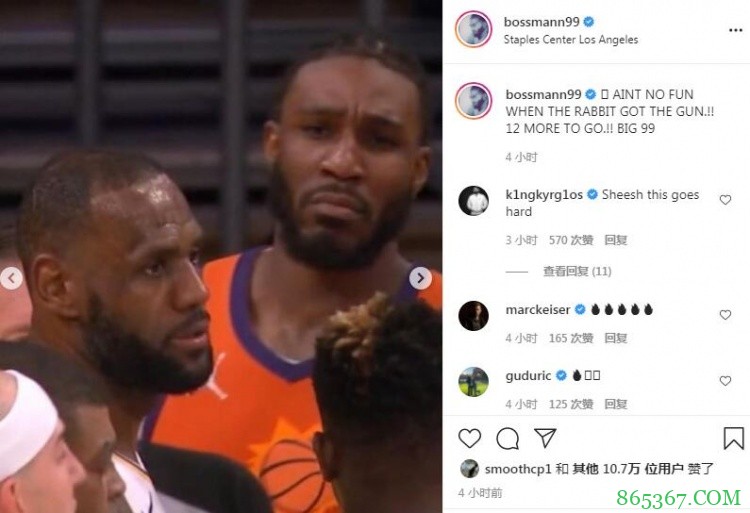Open bossmann99 profile from header username
The image size is (750, 513).
(541, 22)
